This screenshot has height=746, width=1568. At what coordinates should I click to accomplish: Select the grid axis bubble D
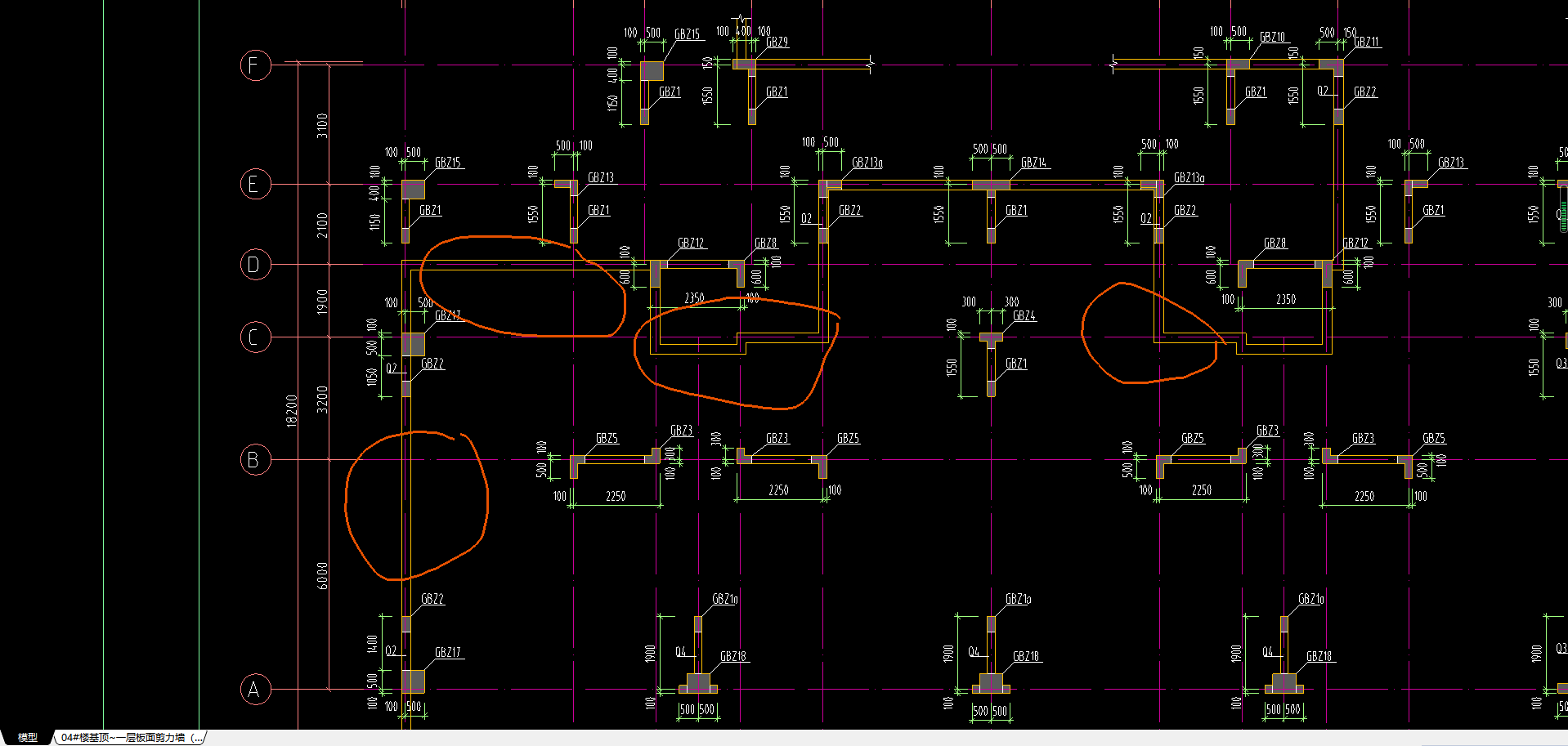(x=255, y=264)
